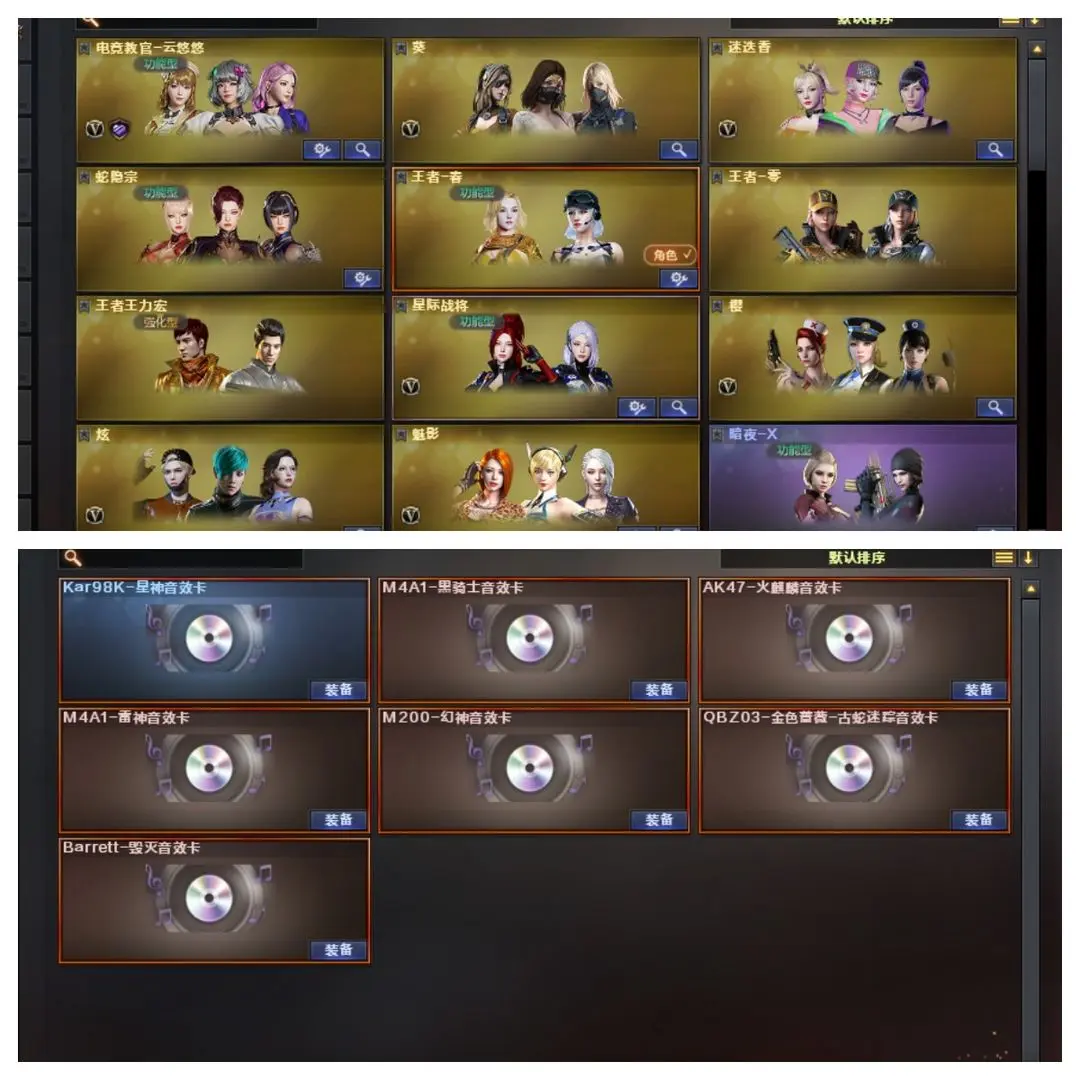Image resolution: width=1080 pixels, height=1080 pixels.
Task: Click magnifier icon on 葵 character card
Action: 678,149
